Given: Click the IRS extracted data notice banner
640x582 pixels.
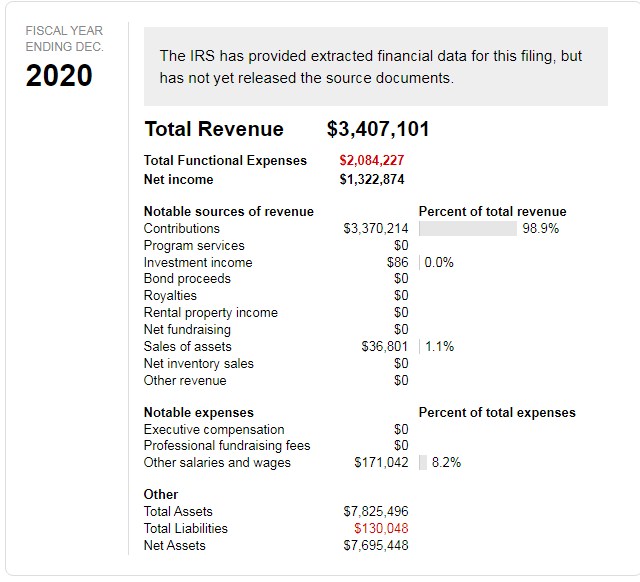Looking at the screenshot, I should [x=375, y=67].
